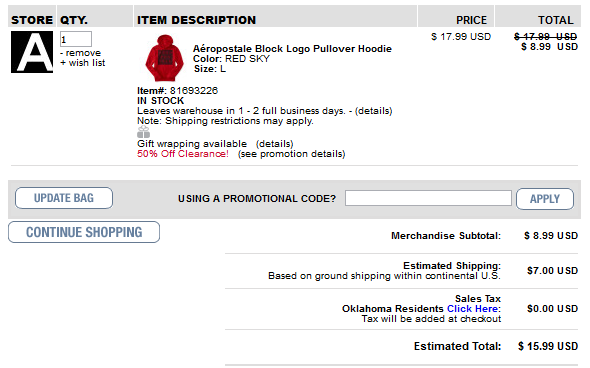Click the gift wrapping box icon

tap(143, 132)
